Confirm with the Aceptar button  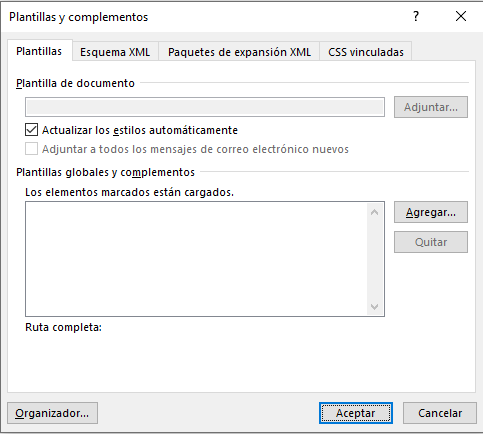pyautogui.click(x=356, y=413)
